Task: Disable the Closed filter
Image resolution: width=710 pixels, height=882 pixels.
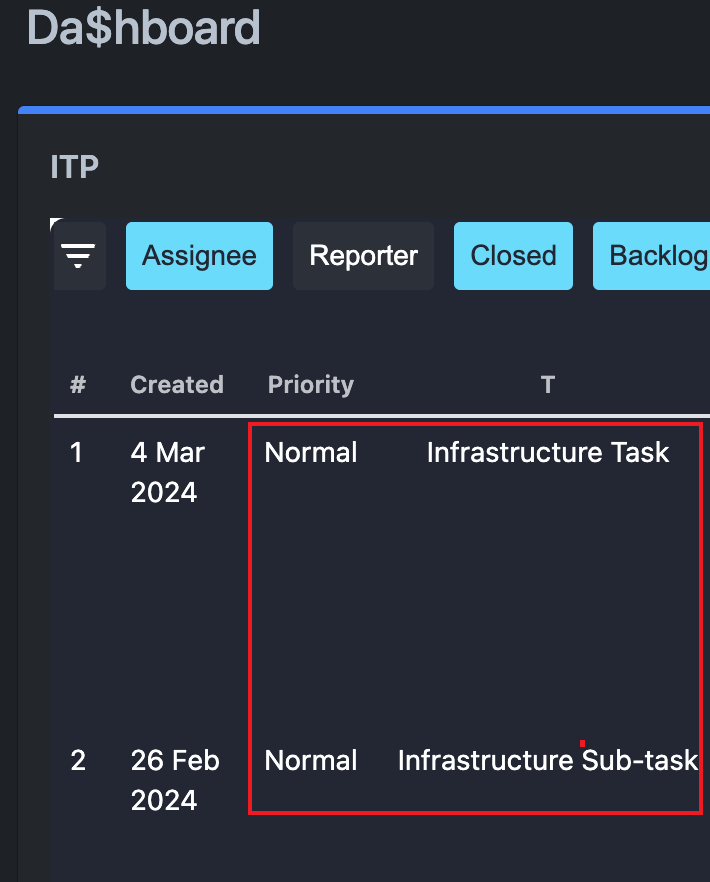Action: [x=513, y=256]
